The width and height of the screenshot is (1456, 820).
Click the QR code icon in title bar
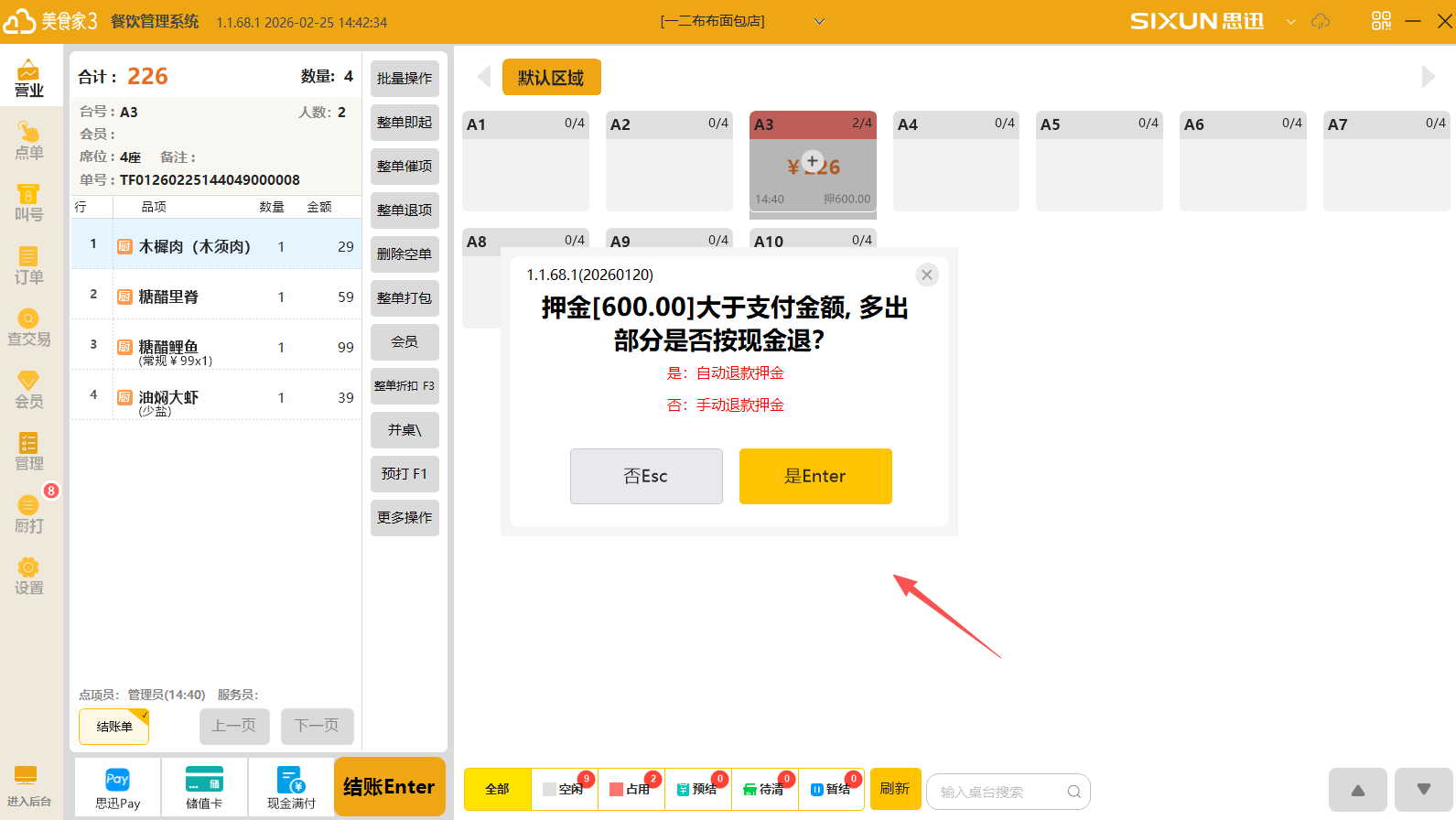point(1381,21)
